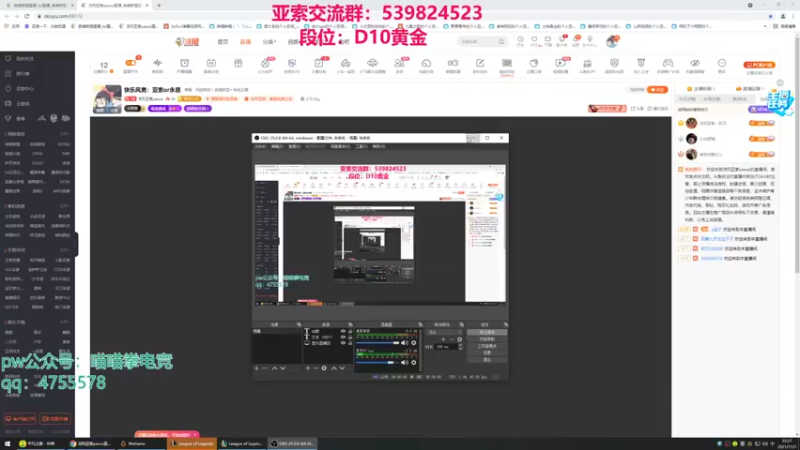Toggle lock on display capture source
The width and height of the screenshot is (800, 450).
tap(349, 343)
